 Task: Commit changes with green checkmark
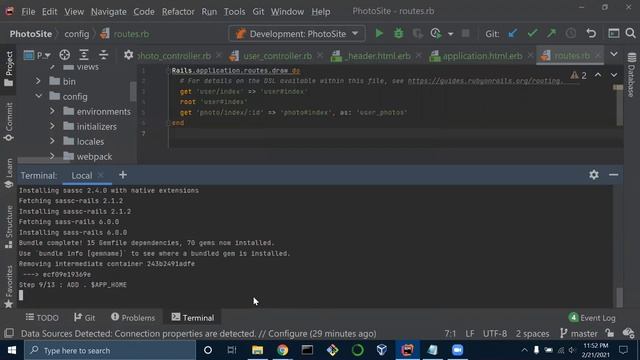[x=532, y=33]
